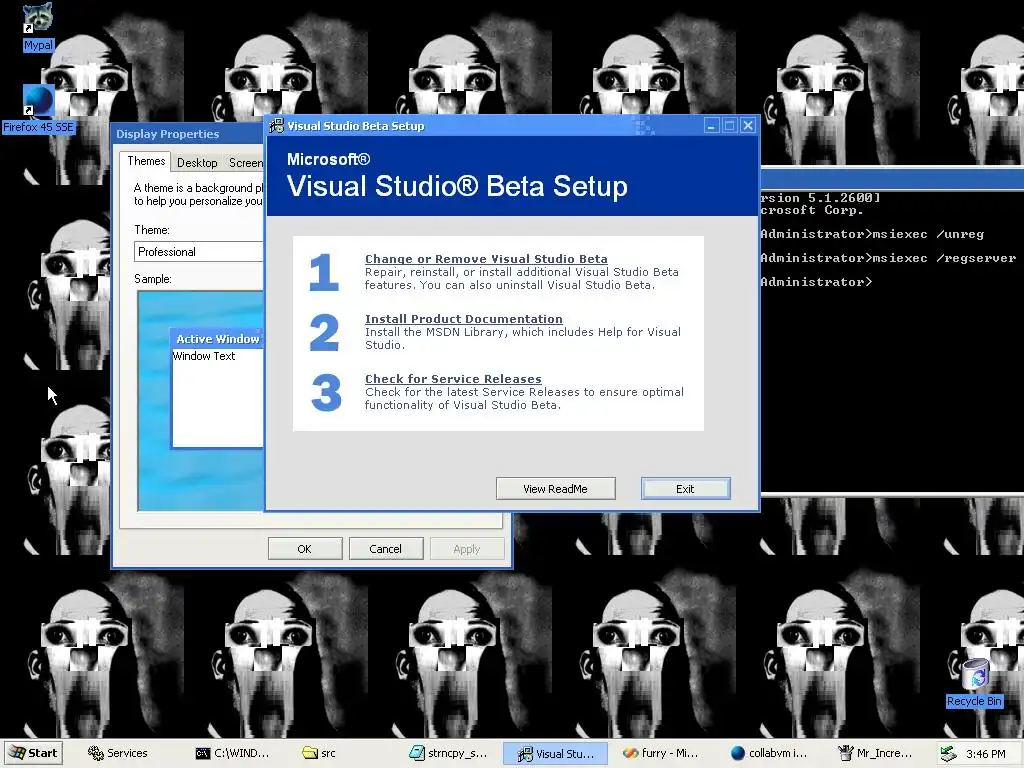Switch to the C:\WIND... command prompt taskbar item
1024x768 pixels.
tap(233, 753)
